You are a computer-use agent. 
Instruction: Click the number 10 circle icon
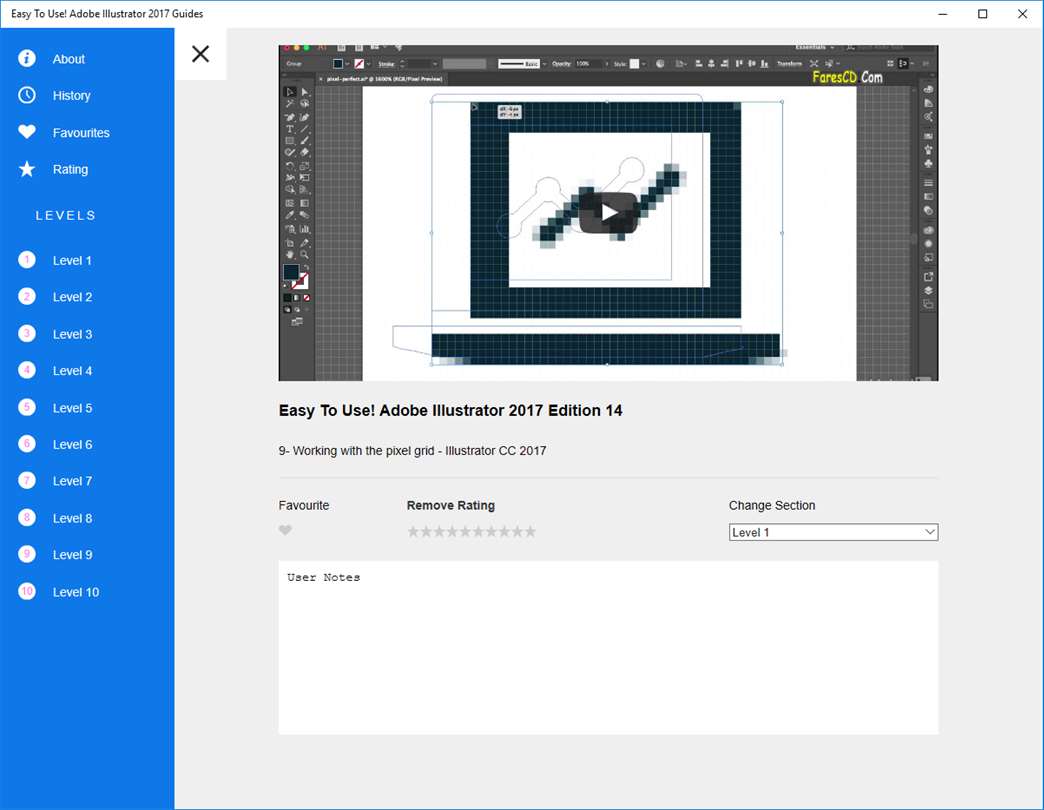(x=27, y=591)
